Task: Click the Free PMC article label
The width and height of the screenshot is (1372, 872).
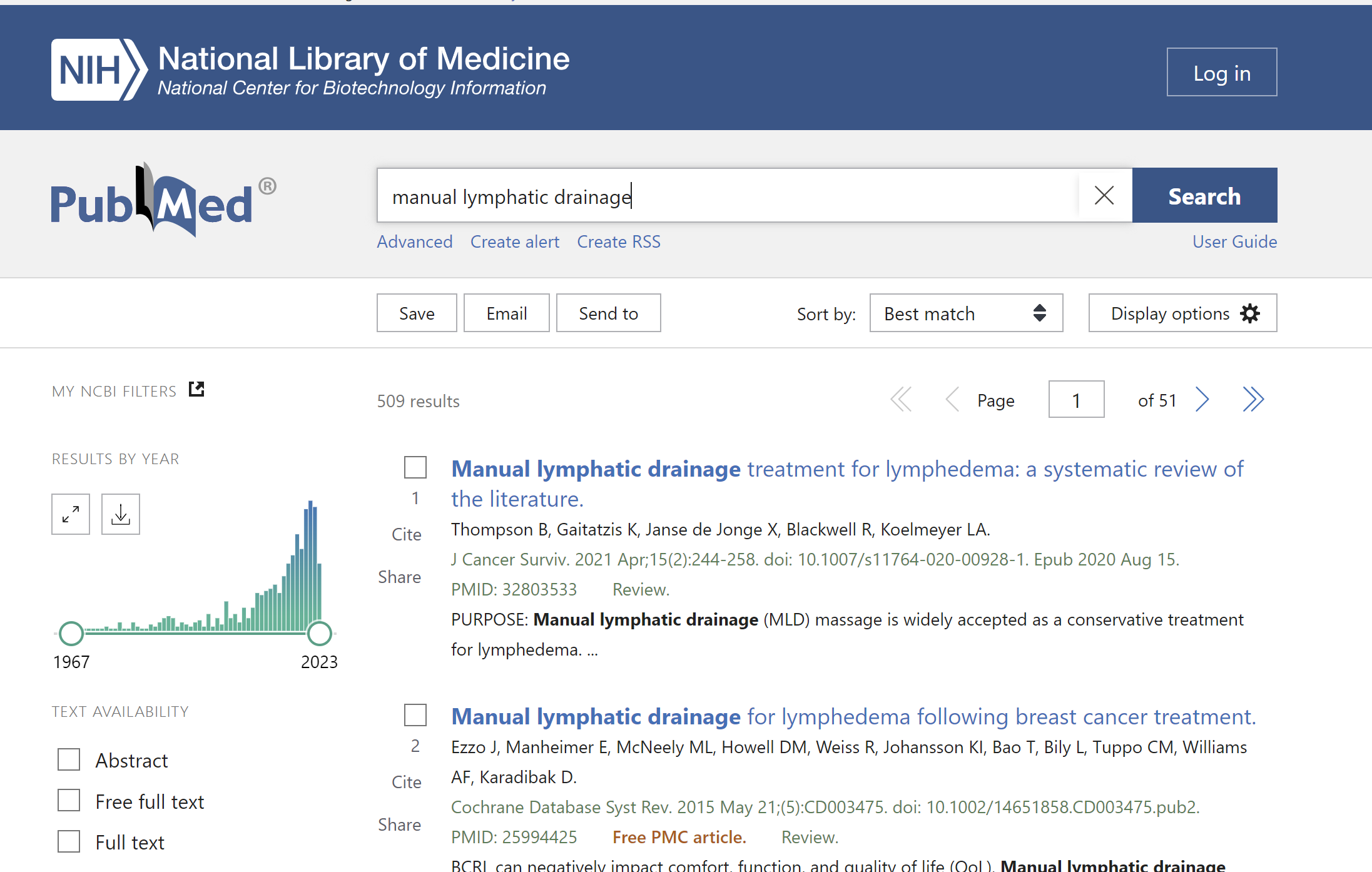Action: [679, 837]
